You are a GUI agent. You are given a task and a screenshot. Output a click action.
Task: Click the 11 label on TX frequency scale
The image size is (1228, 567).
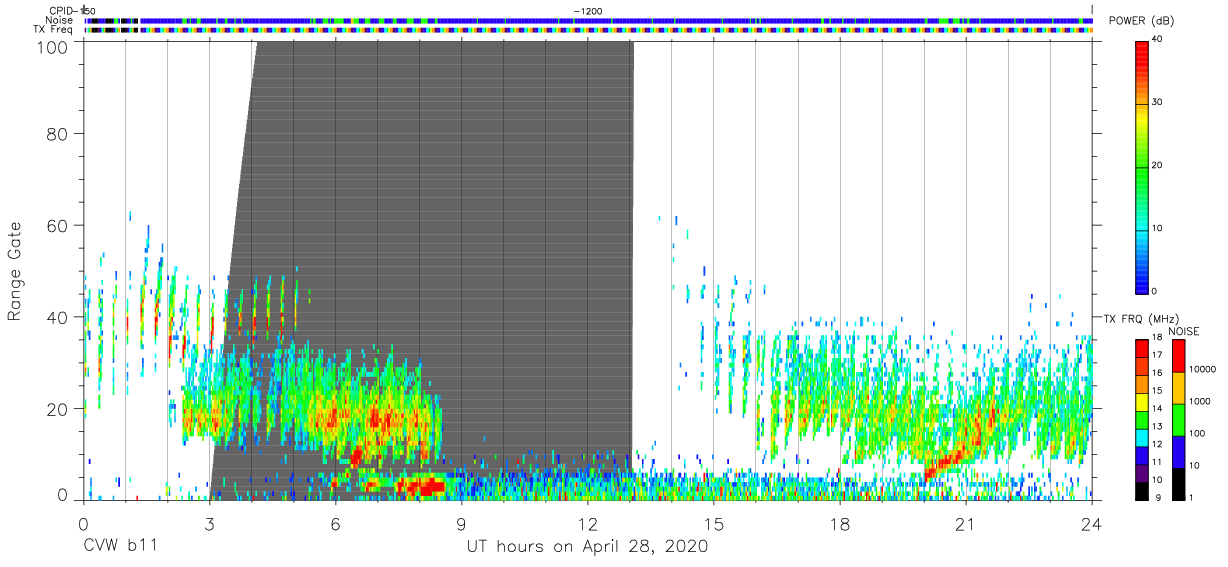(1156, 462)
